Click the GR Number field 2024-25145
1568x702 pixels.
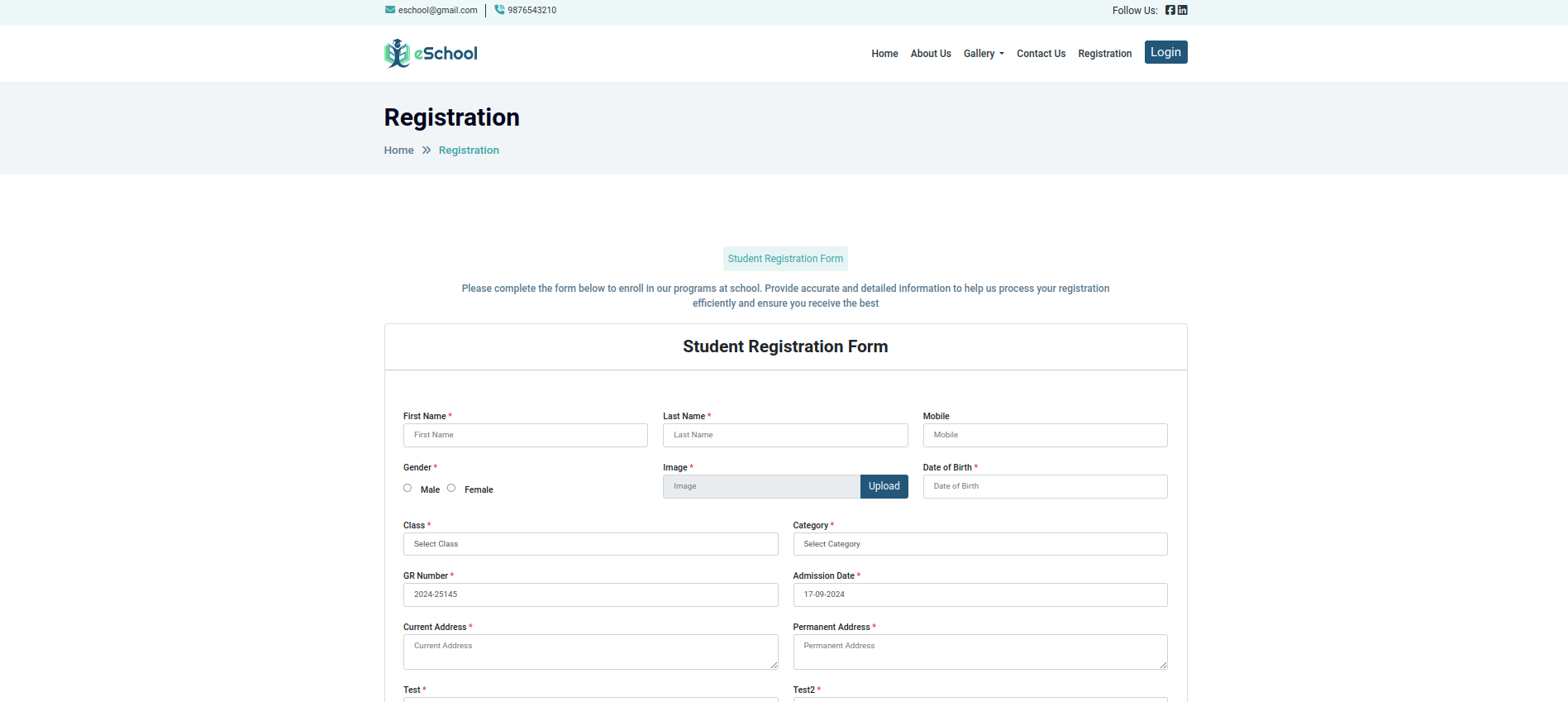[590, 595]
